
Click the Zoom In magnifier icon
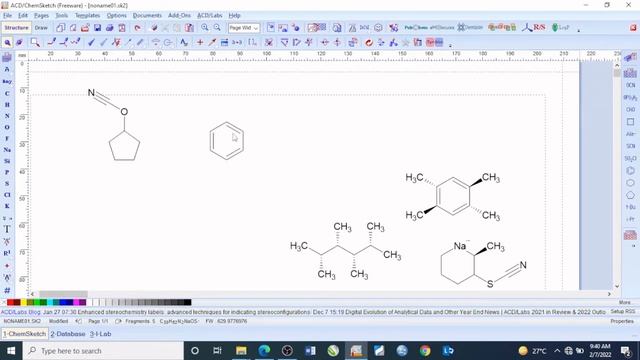204,28
